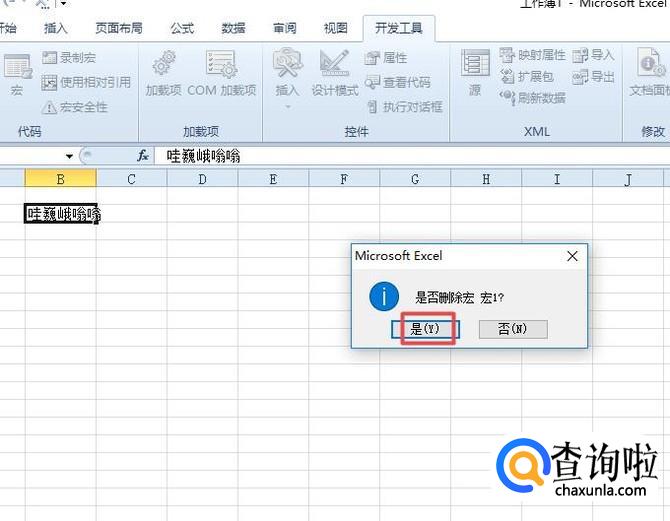The height and width of the screenshot is (521, 670).
Task: Open Quick Access Toolbar customize dropdown
Action: coord(63,3)
